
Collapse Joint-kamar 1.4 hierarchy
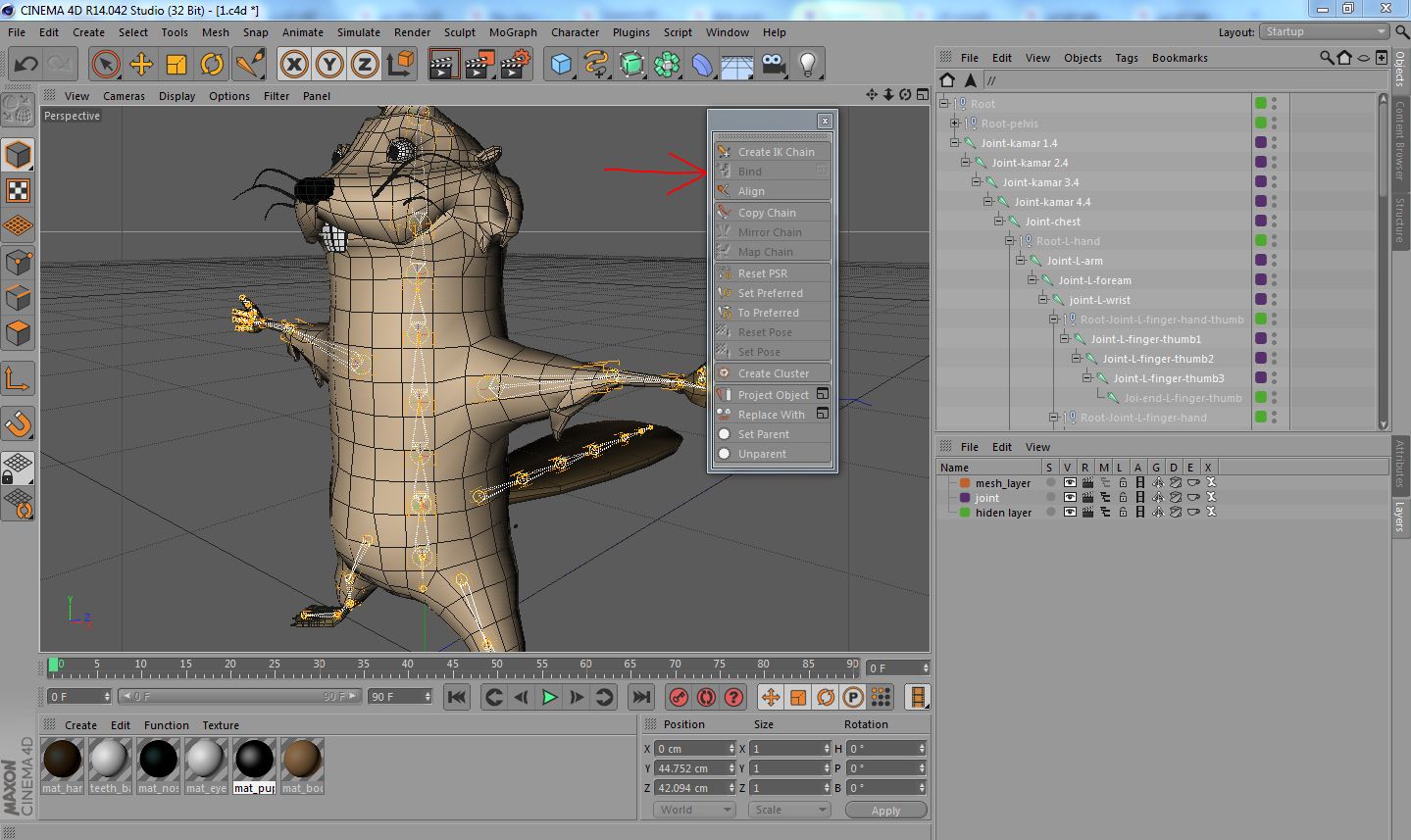(x=955, y=142)
